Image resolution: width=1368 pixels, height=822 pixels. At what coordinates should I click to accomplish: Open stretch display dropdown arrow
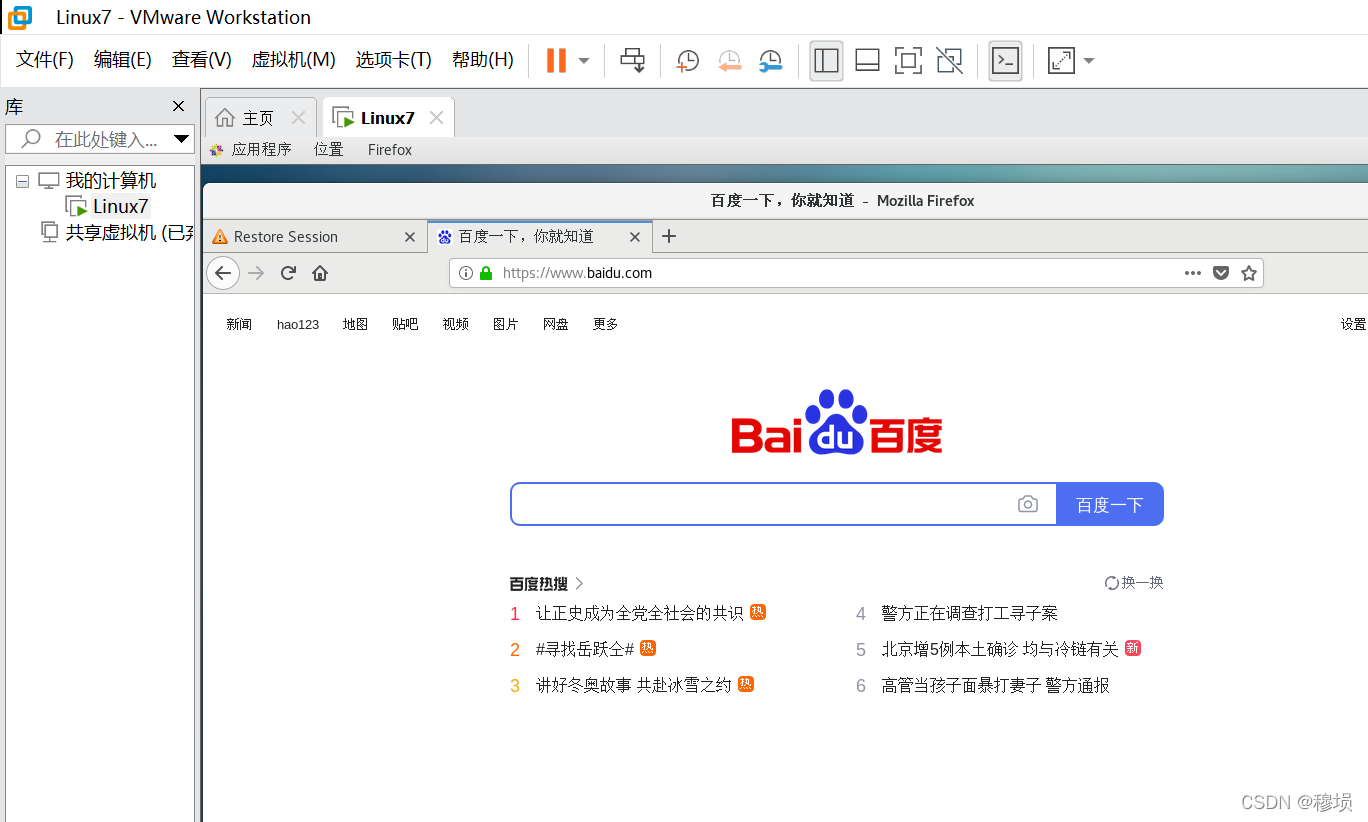click(x=1089, y=61)
